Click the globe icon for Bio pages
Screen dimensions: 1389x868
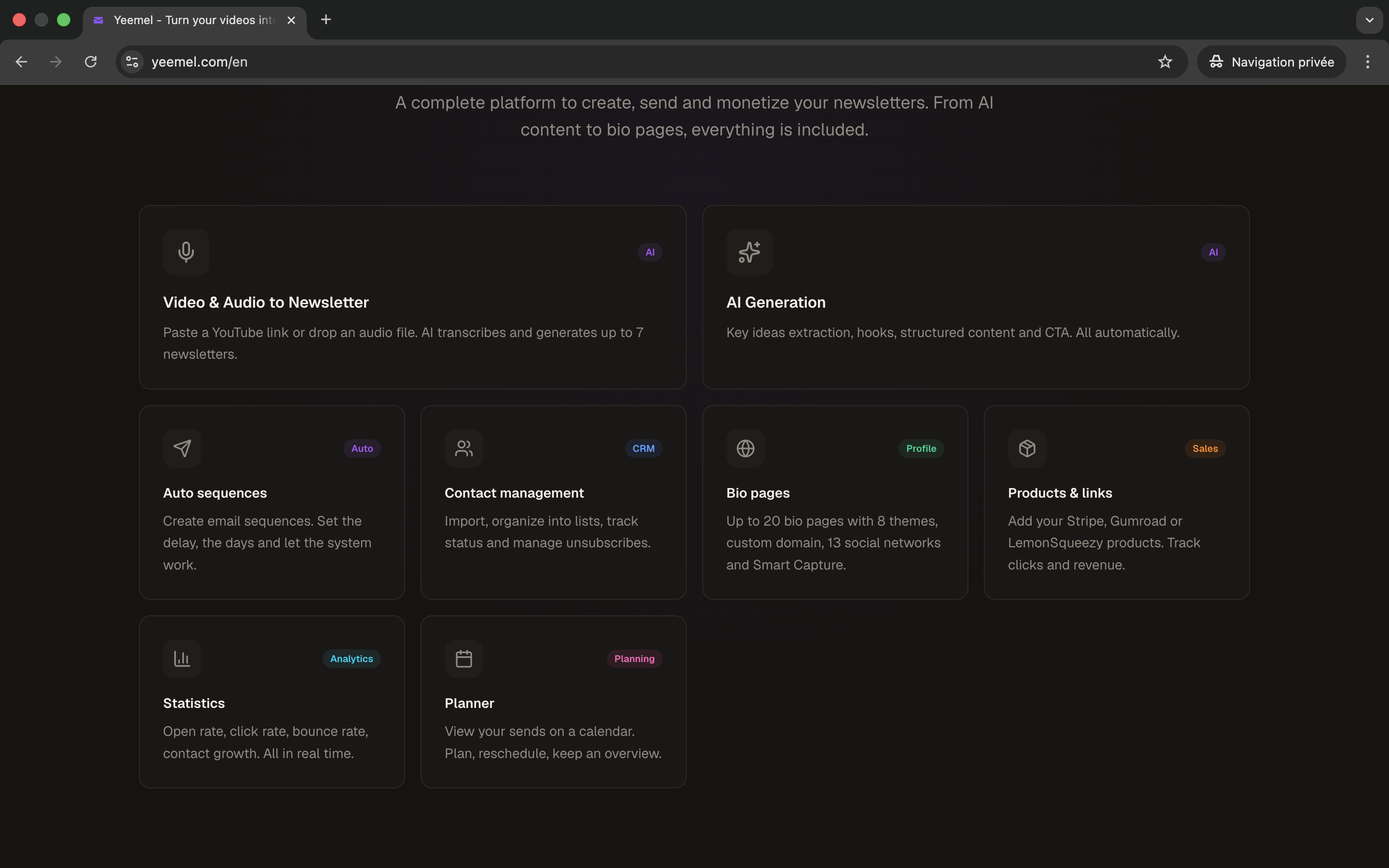pos(745,448)
